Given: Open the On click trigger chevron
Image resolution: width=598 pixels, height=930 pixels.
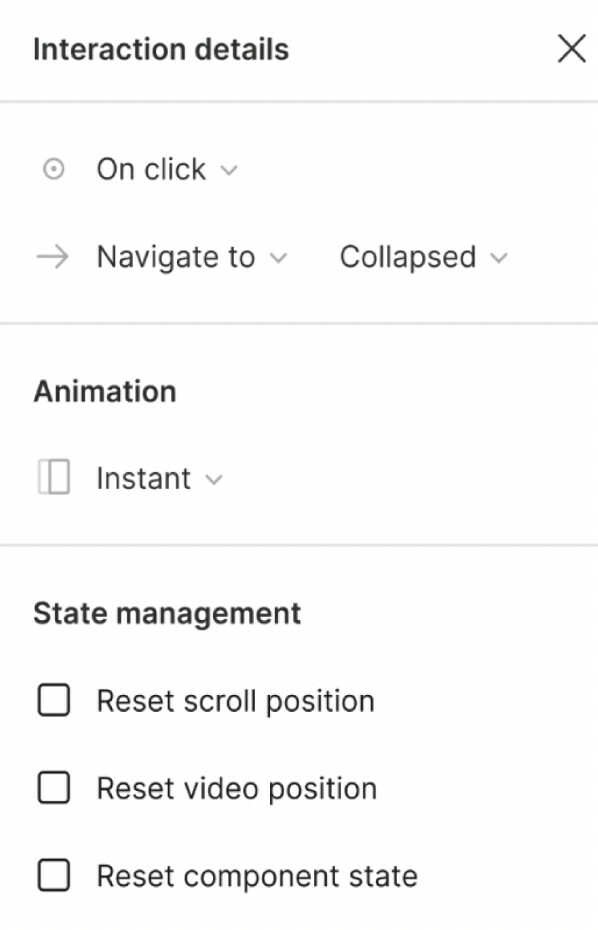Looking at the screenshot, I should pos(229,171).
